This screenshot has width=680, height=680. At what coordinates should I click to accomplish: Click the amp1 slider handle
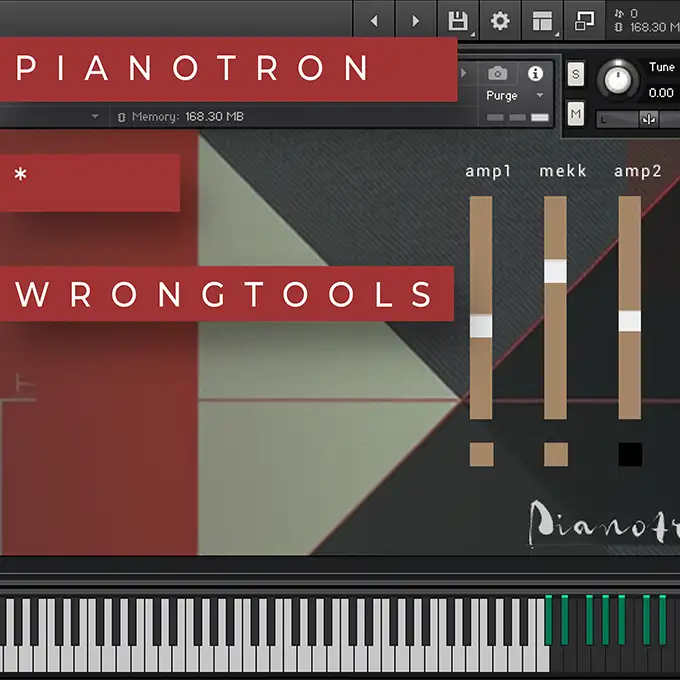point(481,326)
